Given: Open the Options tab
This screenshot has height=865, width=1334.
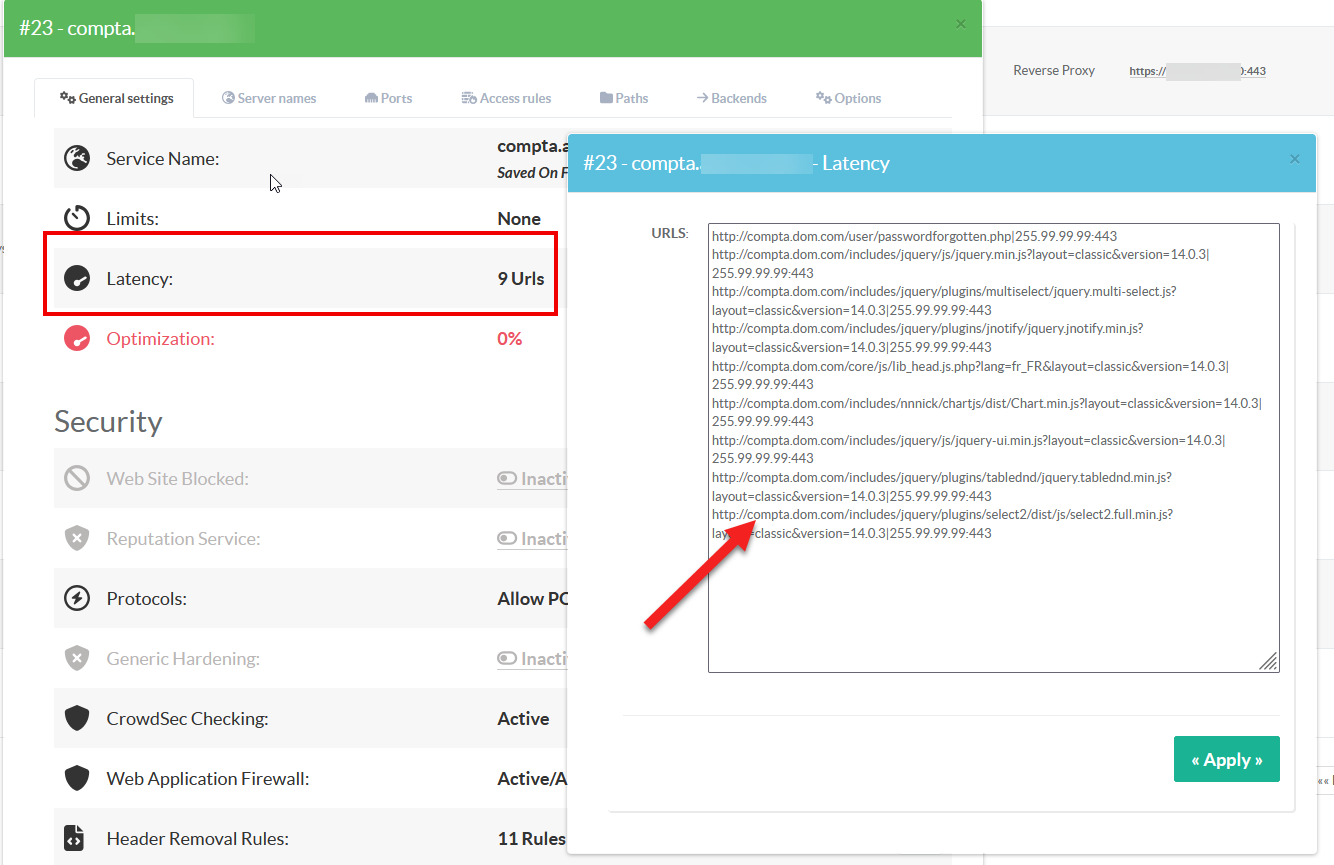Looking at the screenshot, I should pyautogui.click(x=848, y=98).
